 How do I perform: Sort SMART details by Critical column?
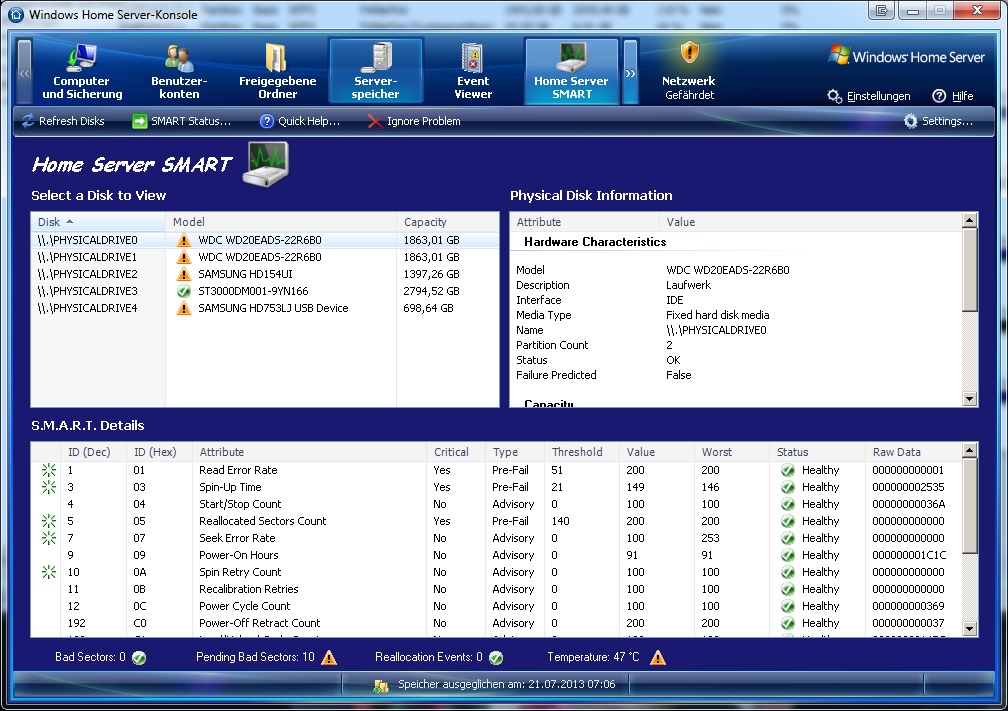[x=456, y=452]
